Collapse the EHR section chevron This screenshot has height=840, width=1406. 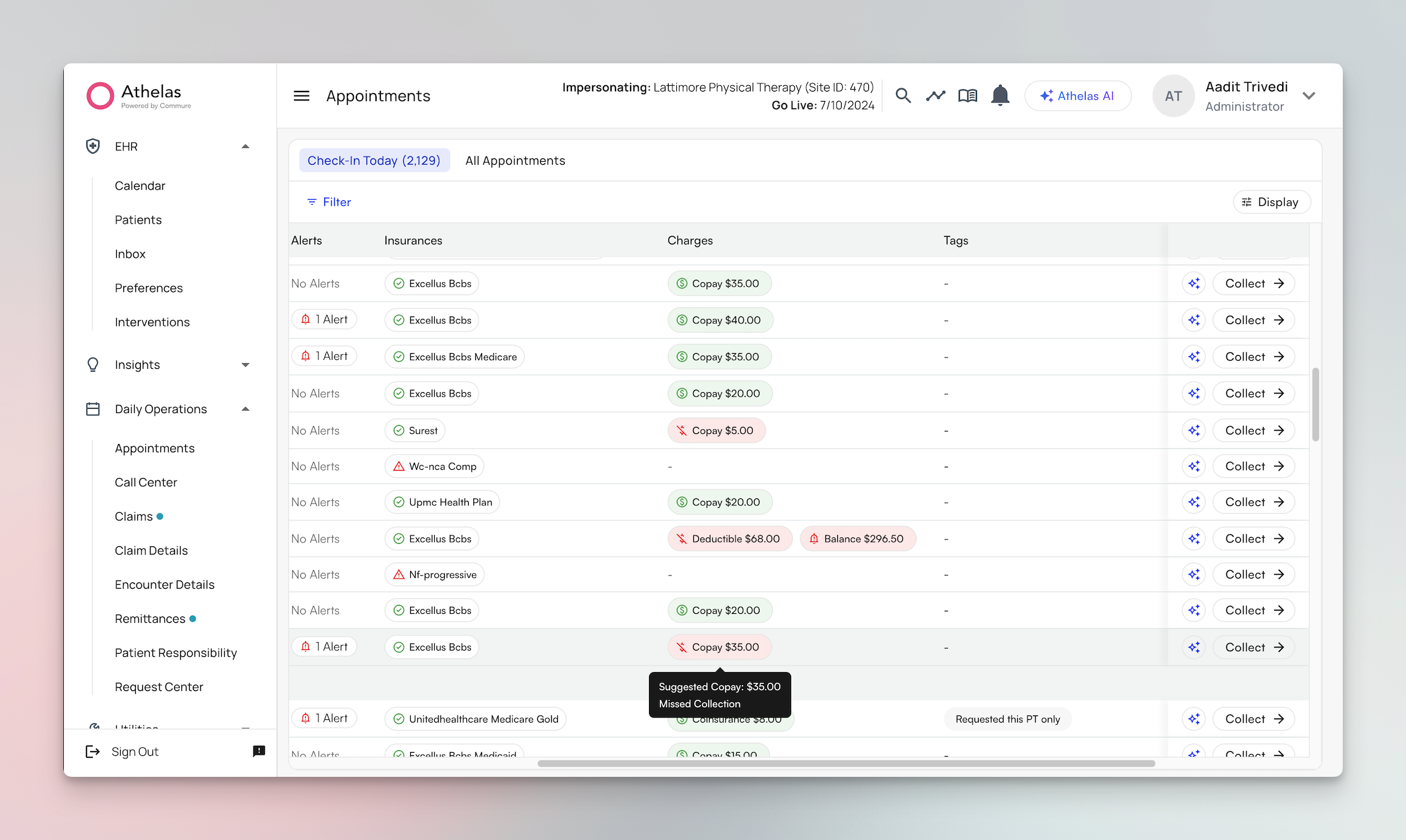246,146
